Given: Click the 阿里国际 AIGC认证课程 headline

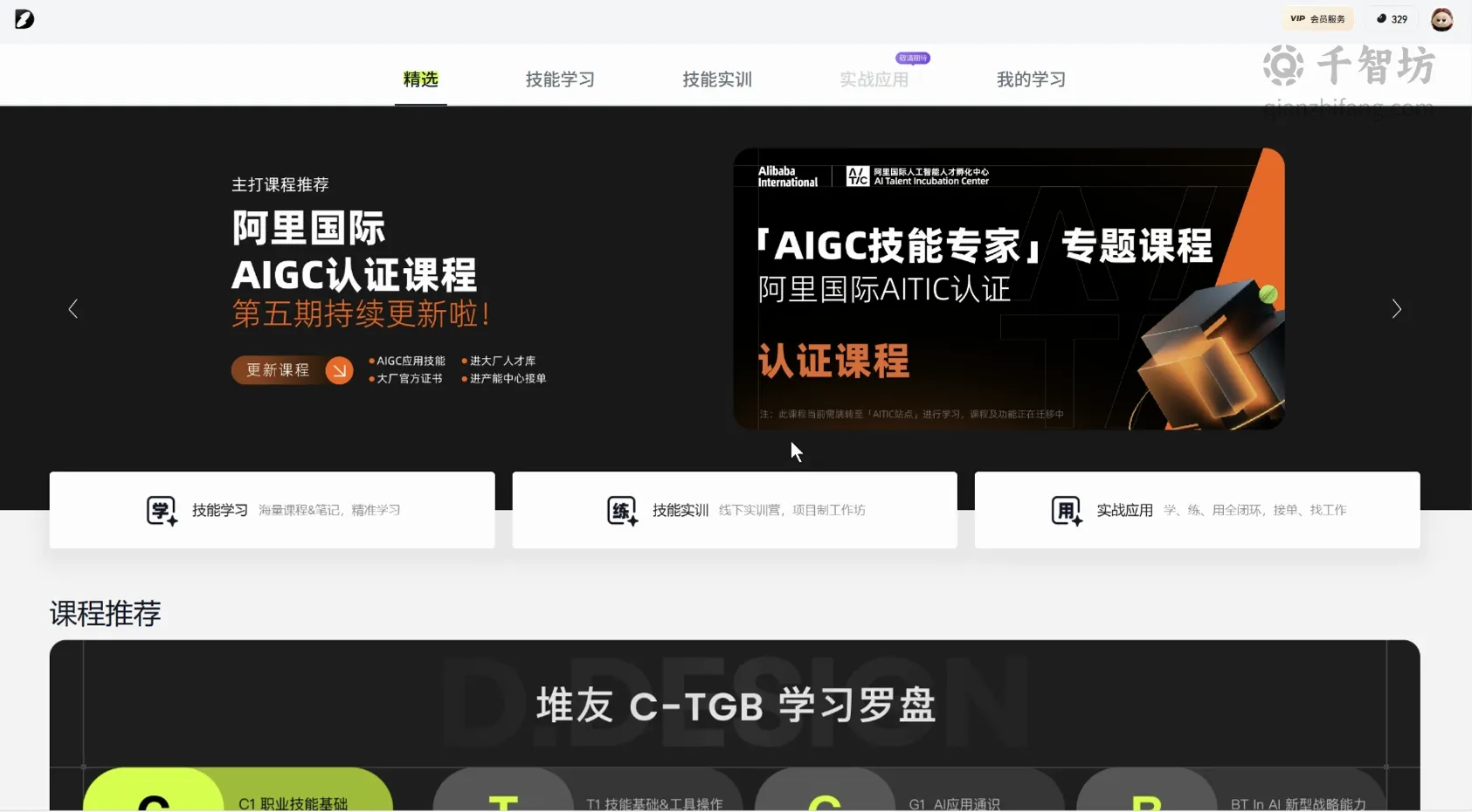Looking at the screenshot, I should tap(354, 251).
